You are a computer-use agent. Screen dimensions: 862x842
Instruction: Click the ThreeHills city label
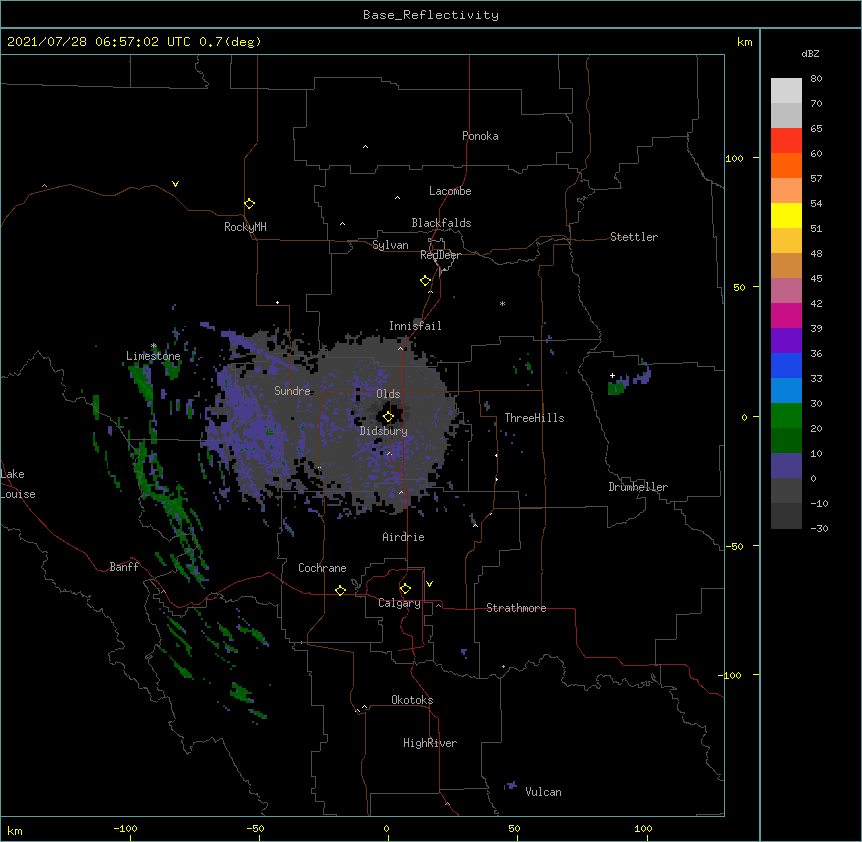(534, 418)
